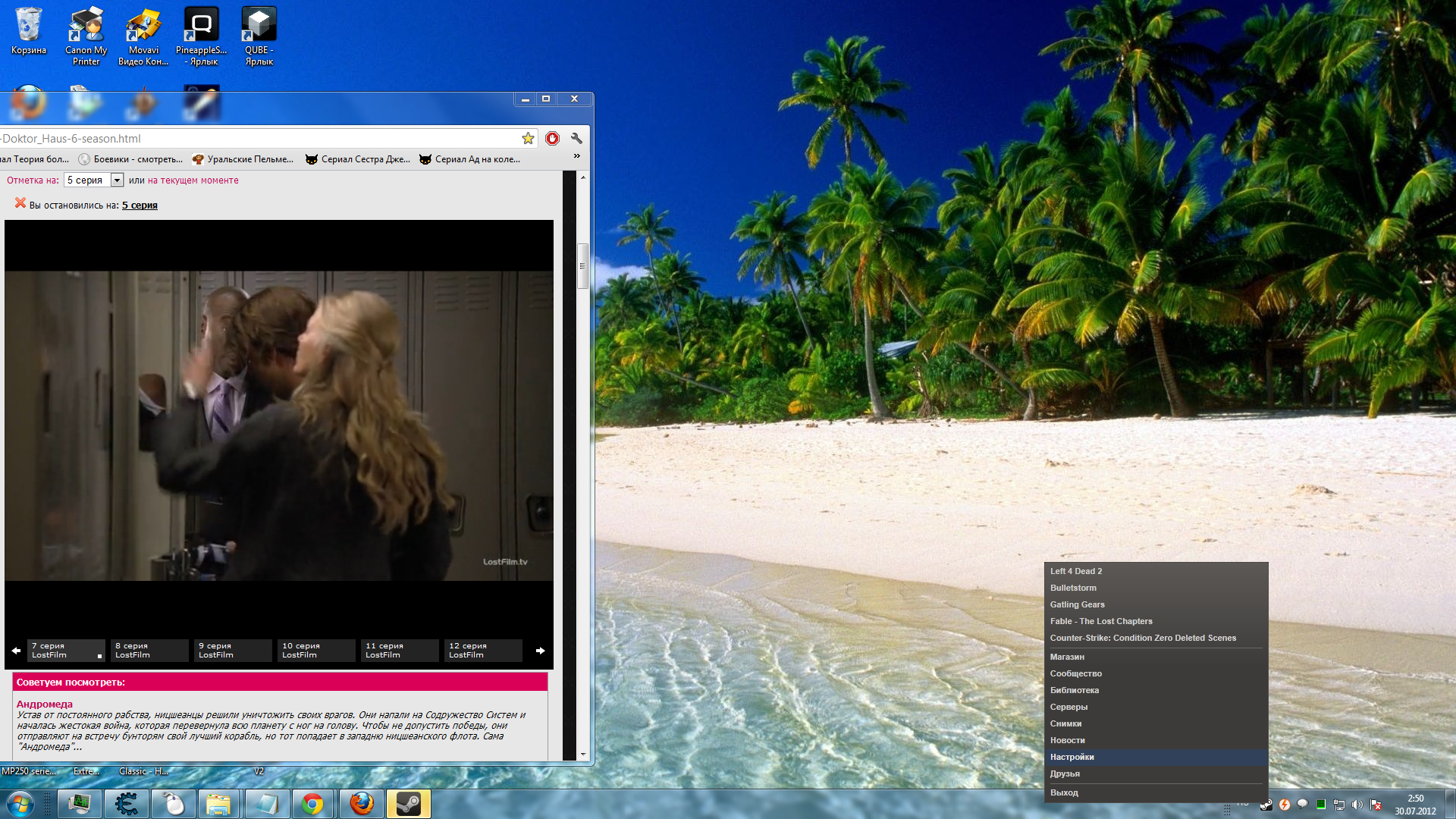Open Магазин in the Steam menu
The width and height of the screenshot is (1456, 819).
pyautogui.click(x=1156, y=657)
